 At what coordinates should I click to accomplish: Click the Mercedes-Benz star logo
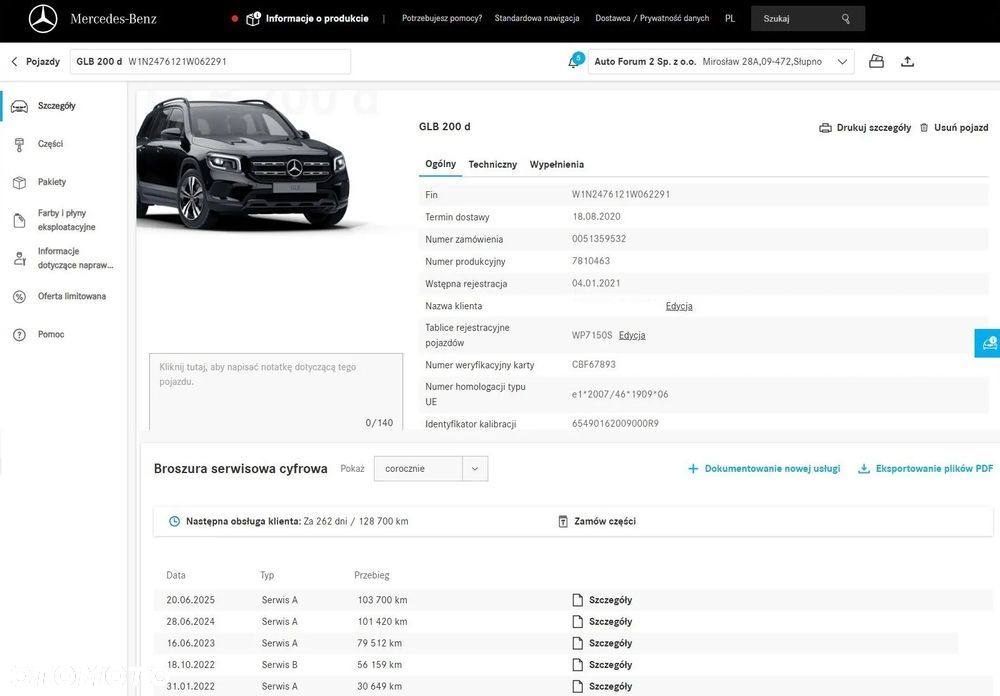coord(43,20)
